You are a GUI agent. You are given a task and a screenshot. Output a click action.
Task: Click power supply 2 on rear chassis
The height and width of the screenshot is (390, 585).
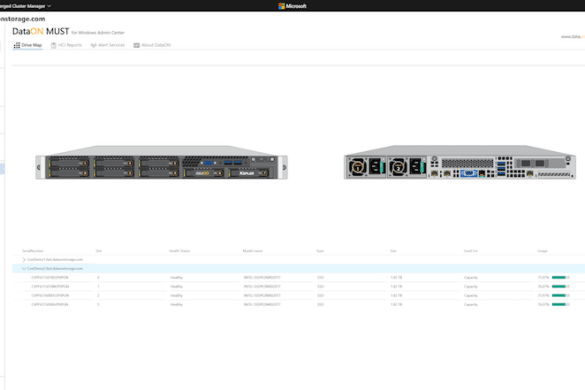(x=407, y=167)
